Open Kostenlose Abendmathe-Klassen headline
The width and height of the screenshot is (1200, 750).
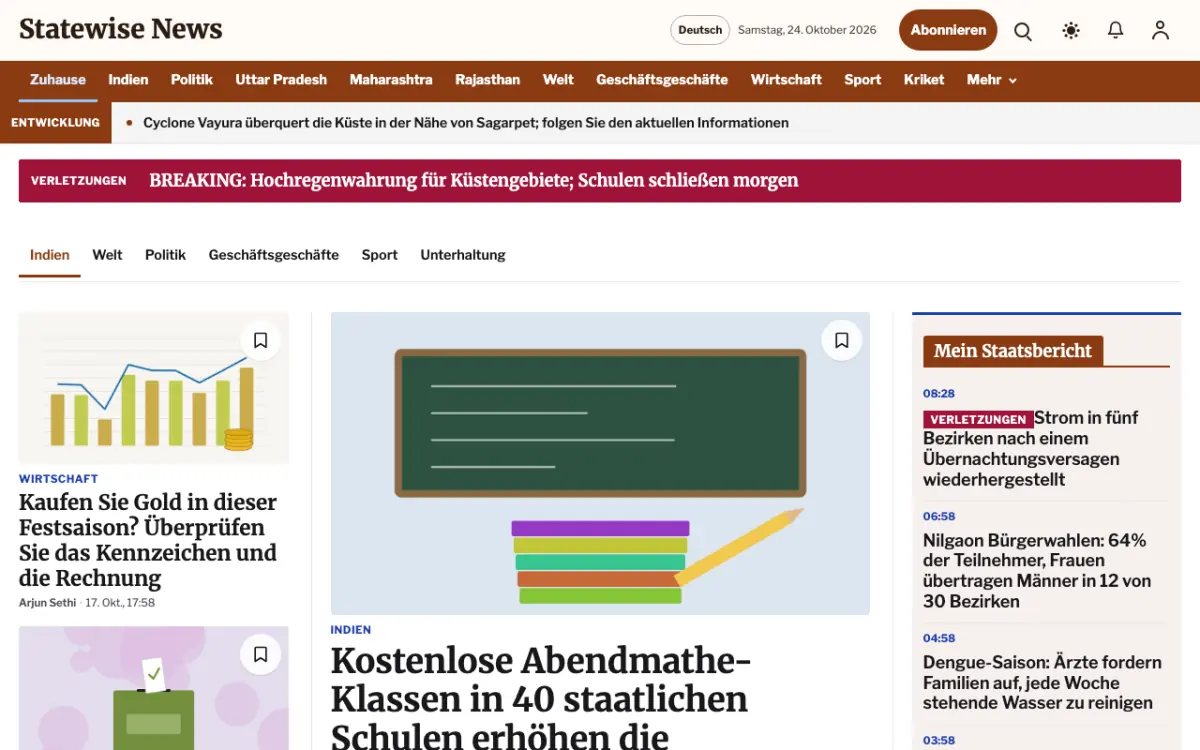point(540,698)
